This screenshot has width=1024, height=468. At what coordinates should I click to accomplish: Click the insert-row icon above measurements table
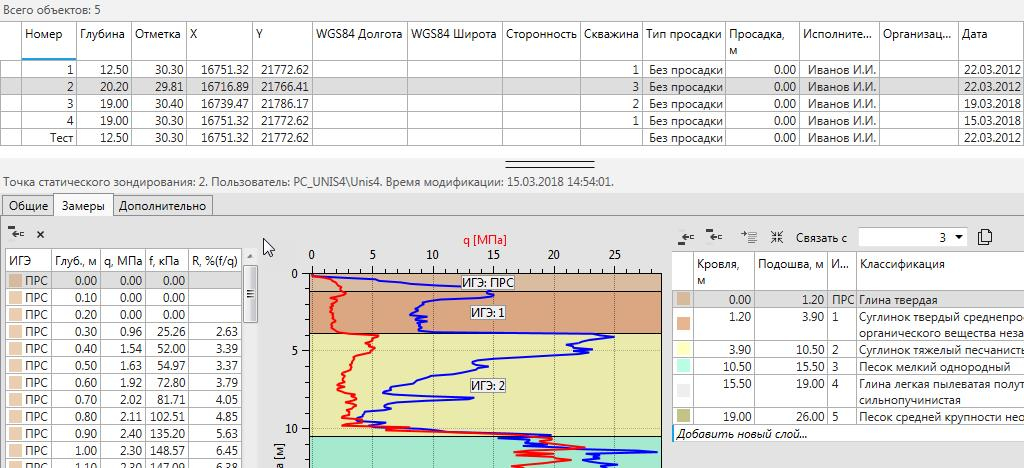coord(16,234)
